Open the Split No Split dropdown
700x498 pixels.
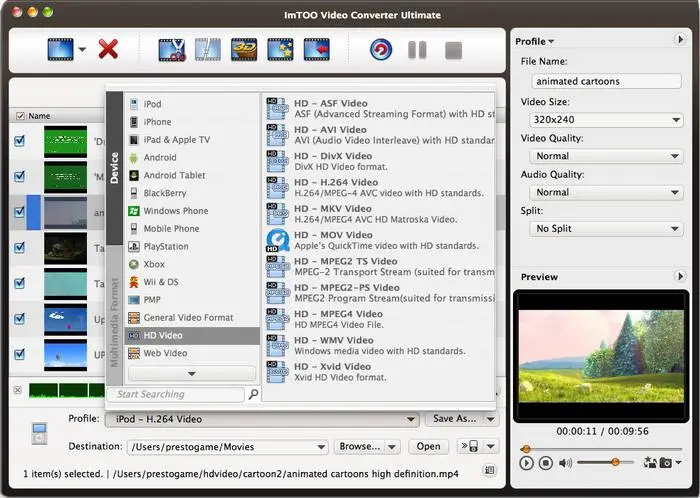(x=606, y=228)
